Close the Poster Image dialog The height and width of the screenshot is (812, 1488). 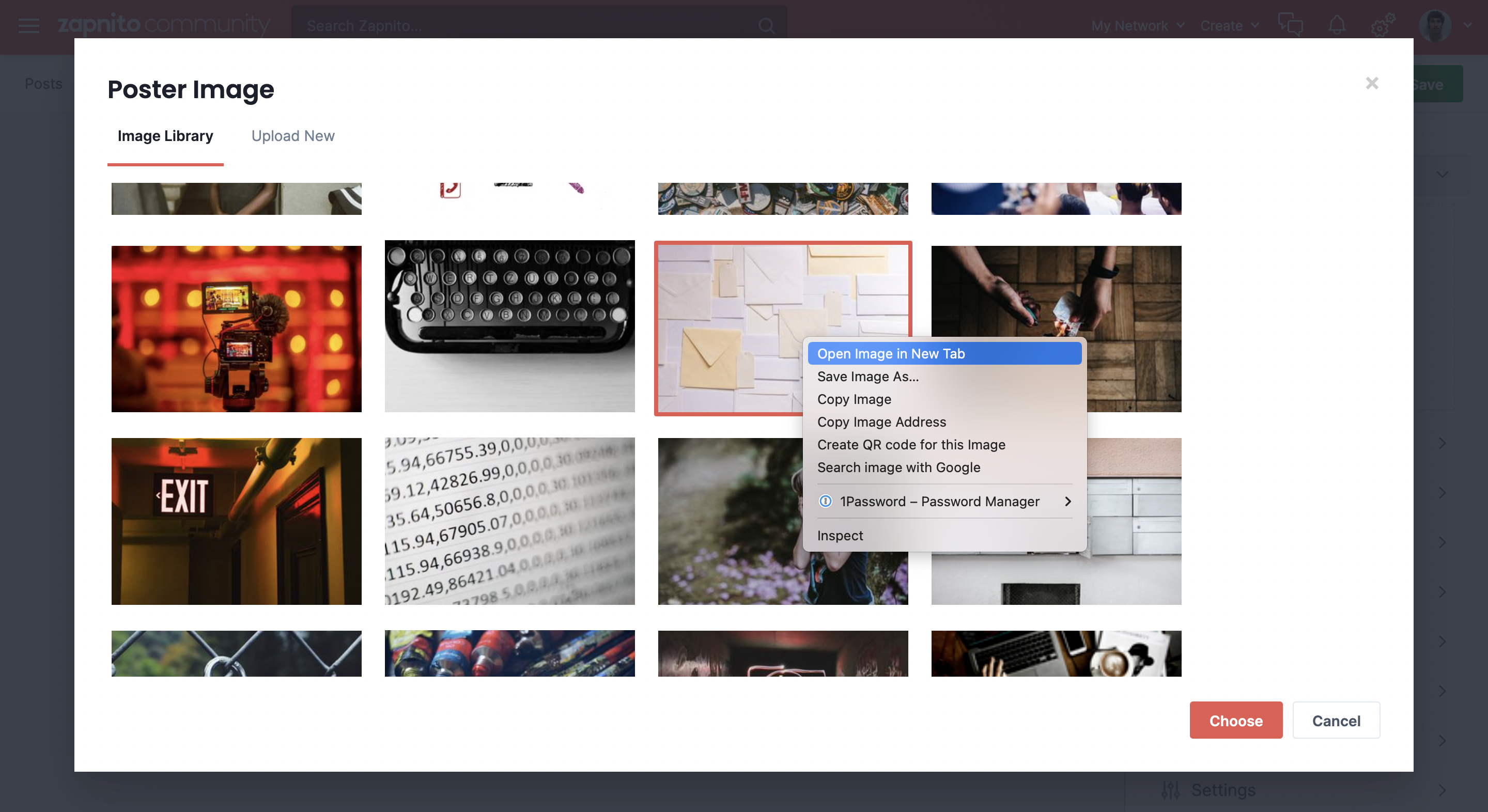tap(1372, 83)
